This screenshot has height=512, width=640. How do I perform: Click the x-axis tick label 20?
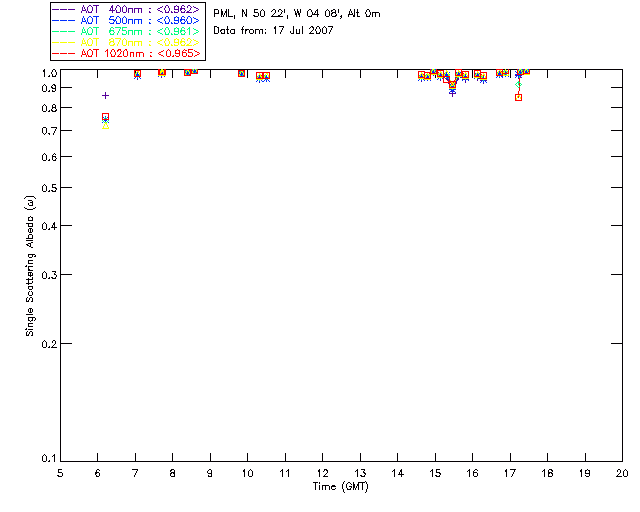click(622, 473)
